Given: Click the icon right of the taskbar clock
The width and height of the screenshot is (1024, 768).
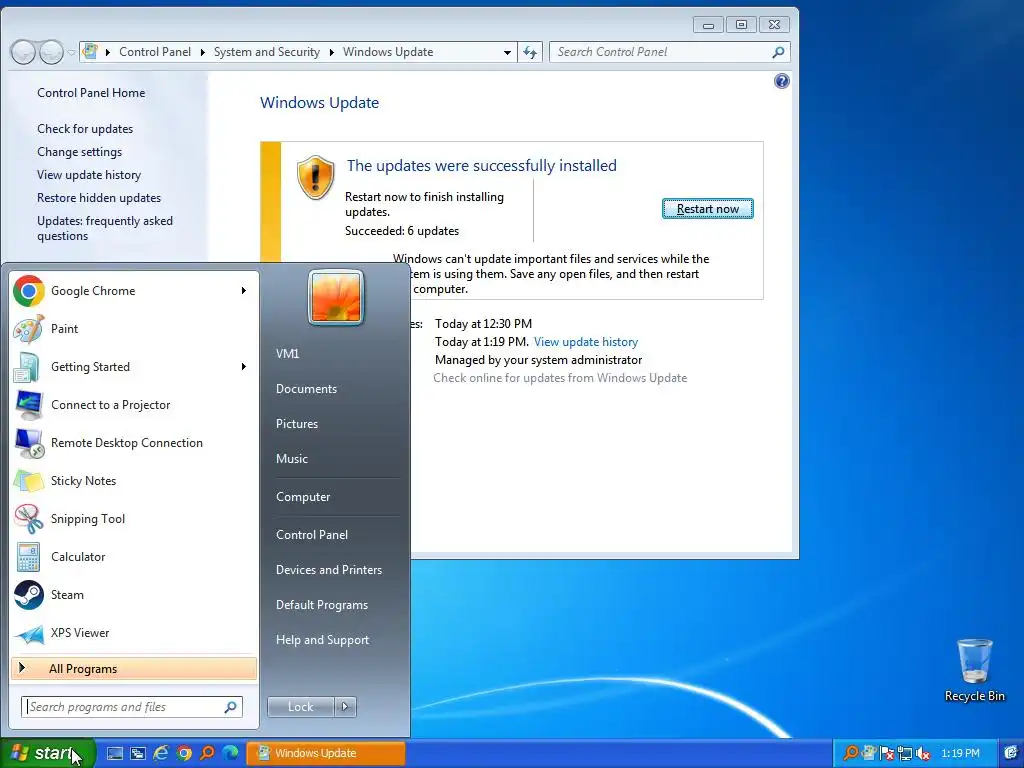Looking at the screenshot, I should coord(1012,753).
